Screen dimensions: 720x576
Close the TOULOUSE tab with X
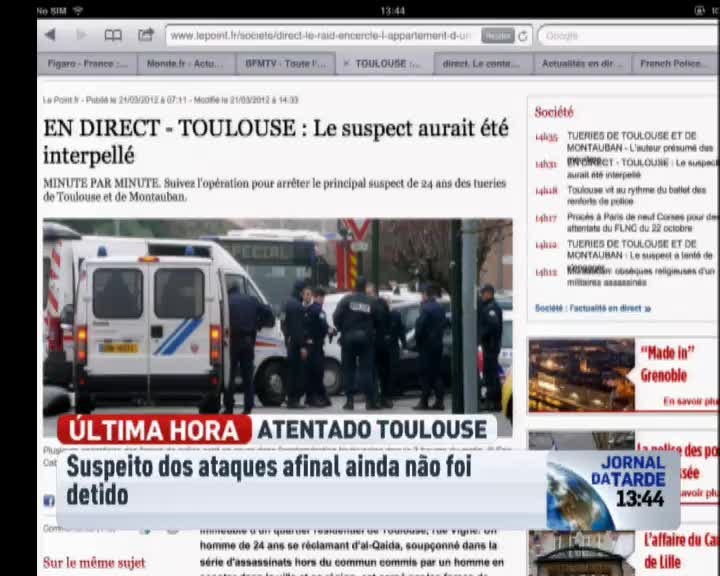tap(346, 63)
